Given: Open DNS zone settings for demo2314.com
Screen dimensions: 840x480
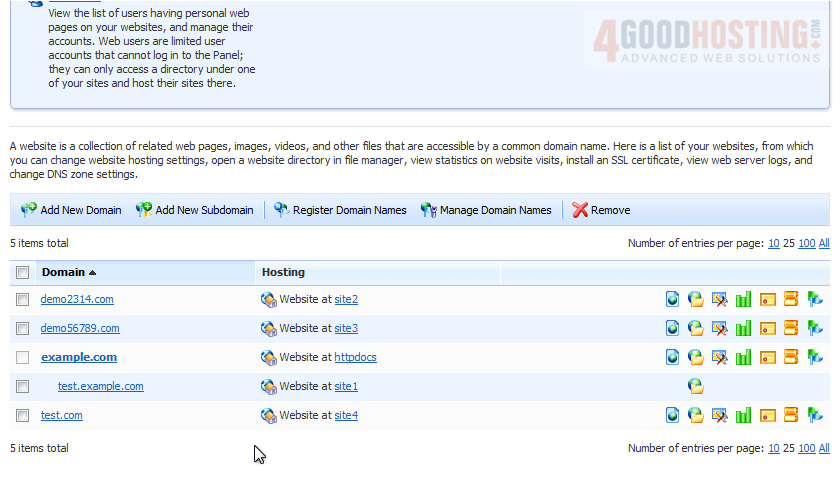Looking at the screenshot, I should point(815,299).
